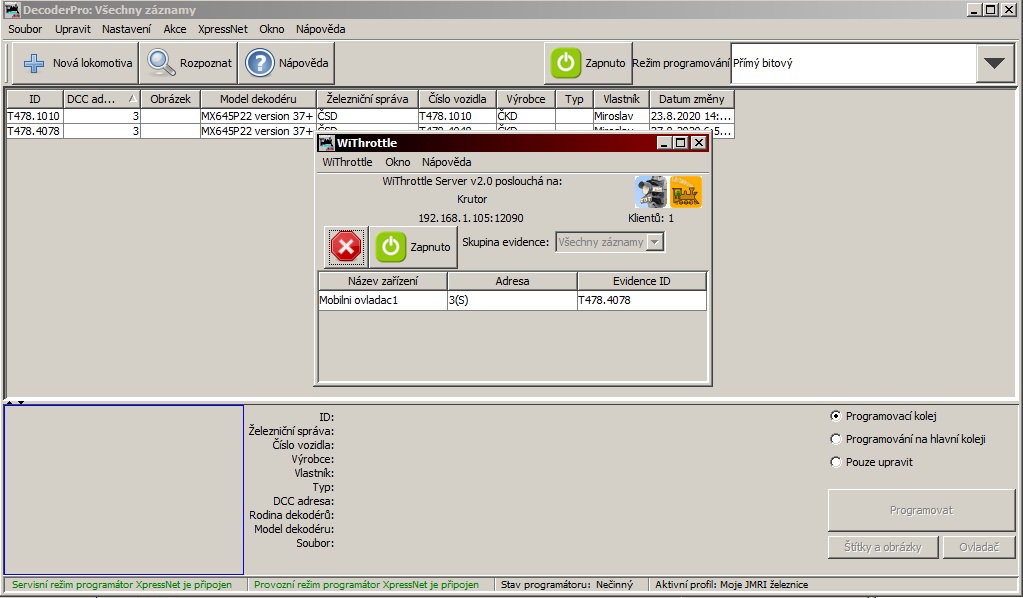The height and width of the screenshot is (598, 1023).
Task: Sort by the ID column header
Action: point(35,99)
